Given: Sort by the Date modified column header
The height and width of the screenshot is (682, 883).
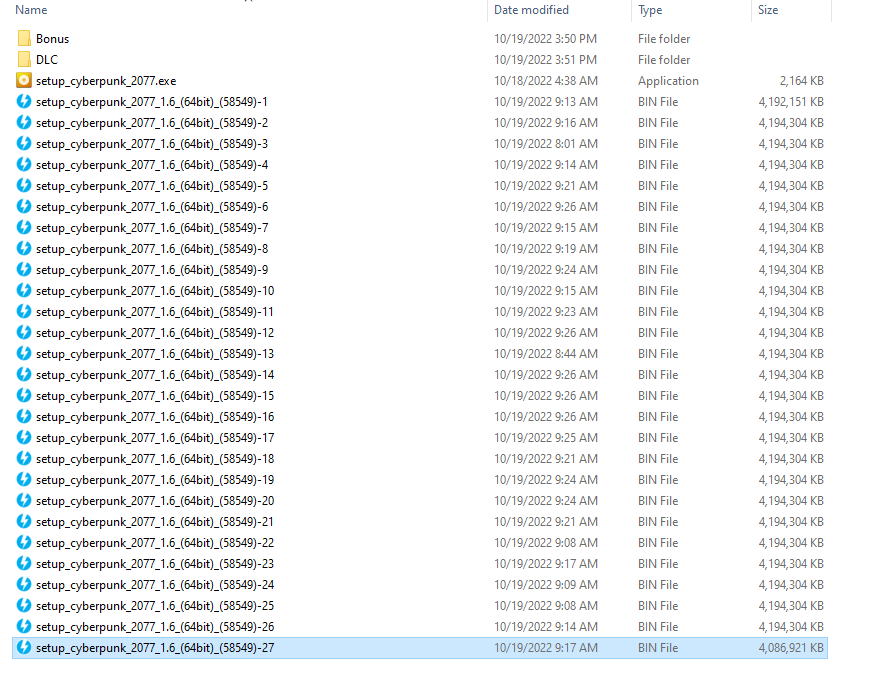Looking at the screenshot, I should click(531, 10).
